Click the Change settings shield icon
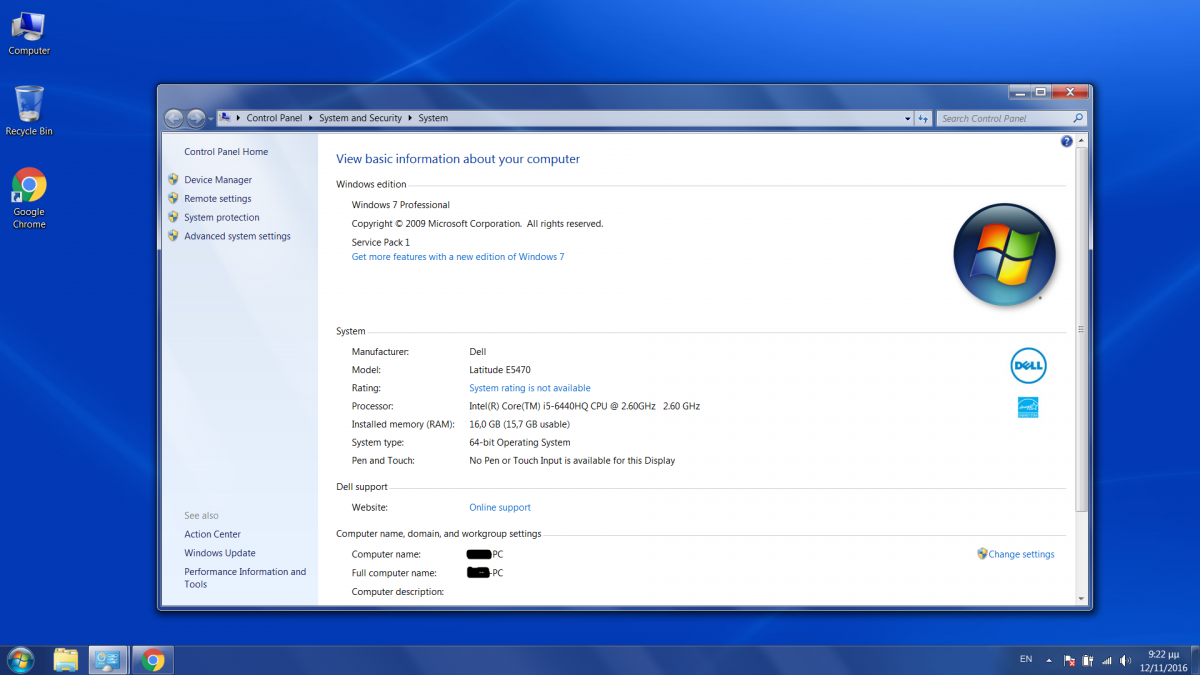The width and height of the screenshot is (1200, 675). [982, 553]
